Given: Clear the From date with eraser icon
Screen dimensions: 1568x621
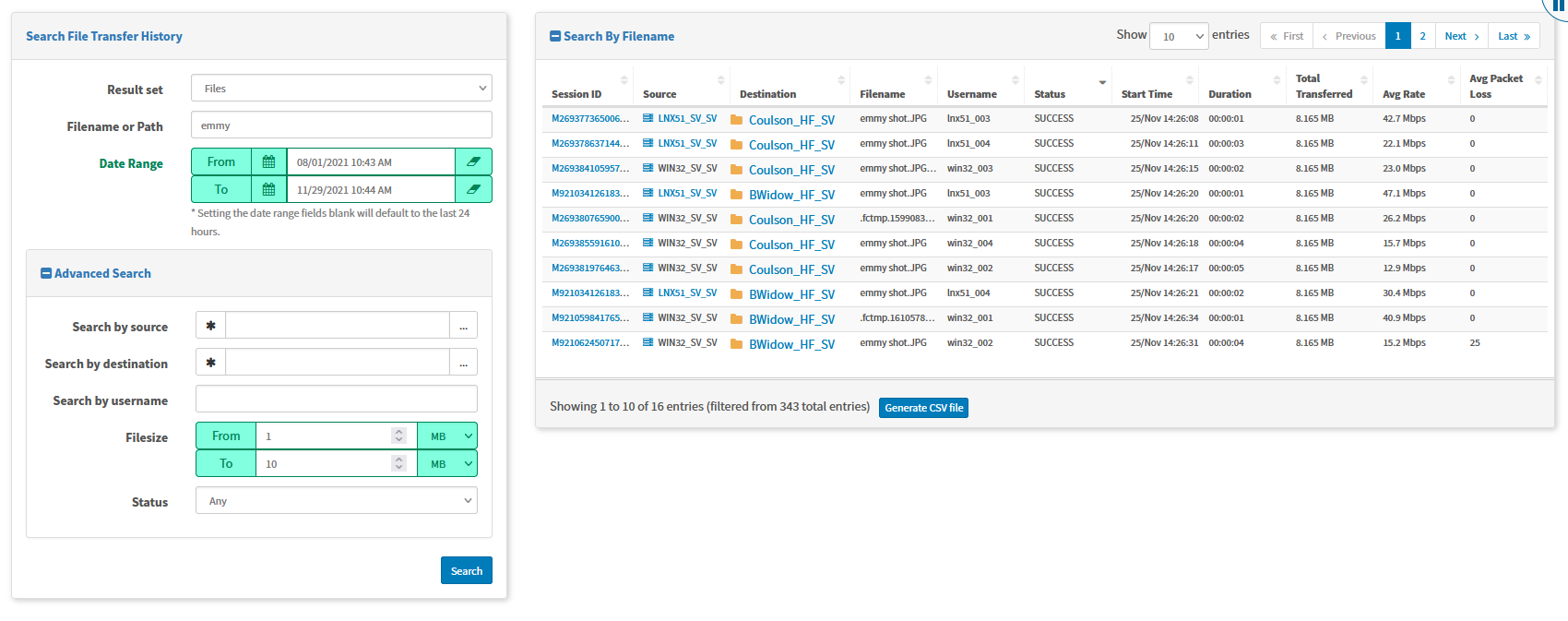Looking at the screenshot, I should click(x=473, y=161).
